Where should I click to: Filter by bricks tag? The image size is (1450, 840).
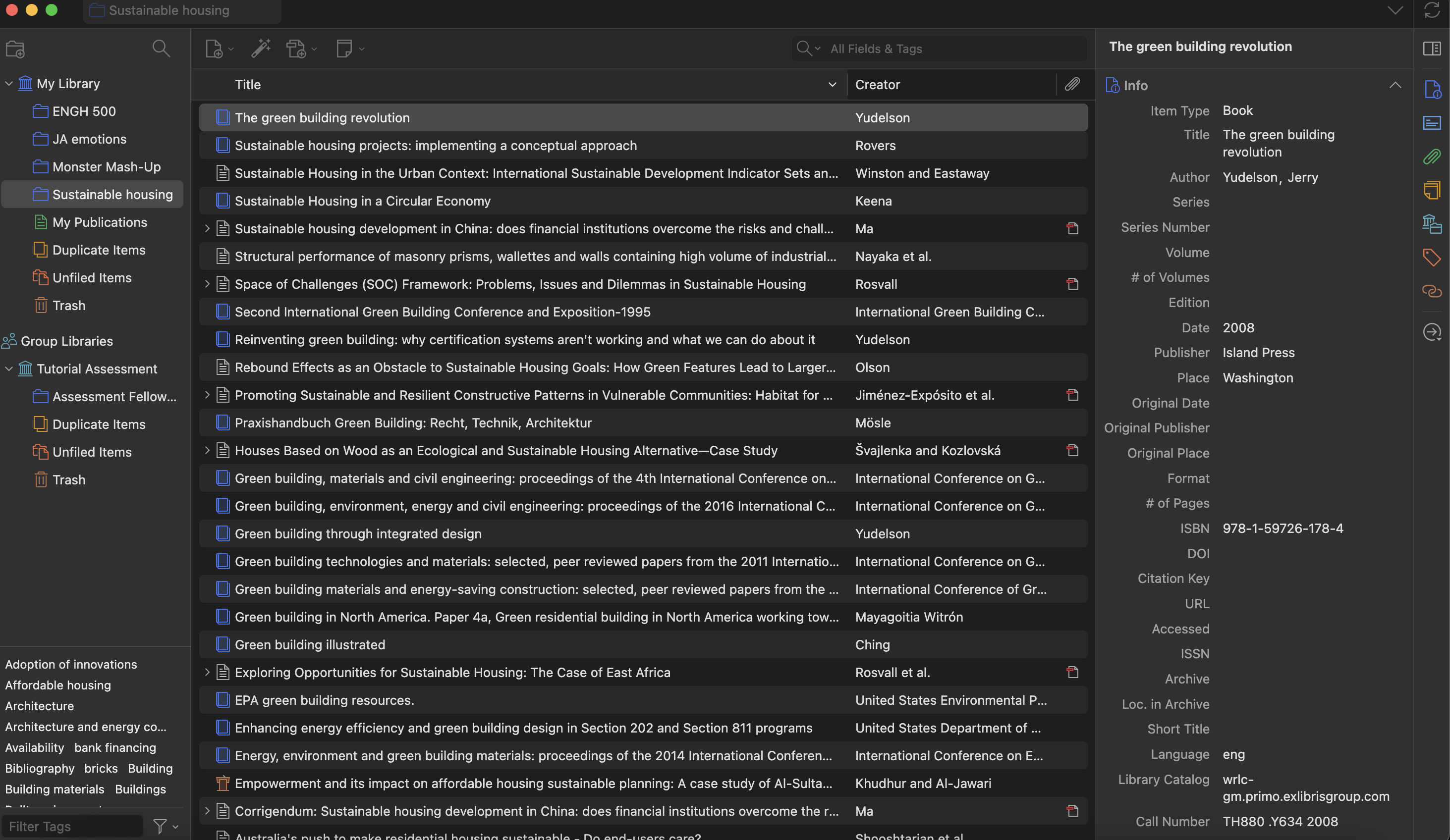click(101, 768)
